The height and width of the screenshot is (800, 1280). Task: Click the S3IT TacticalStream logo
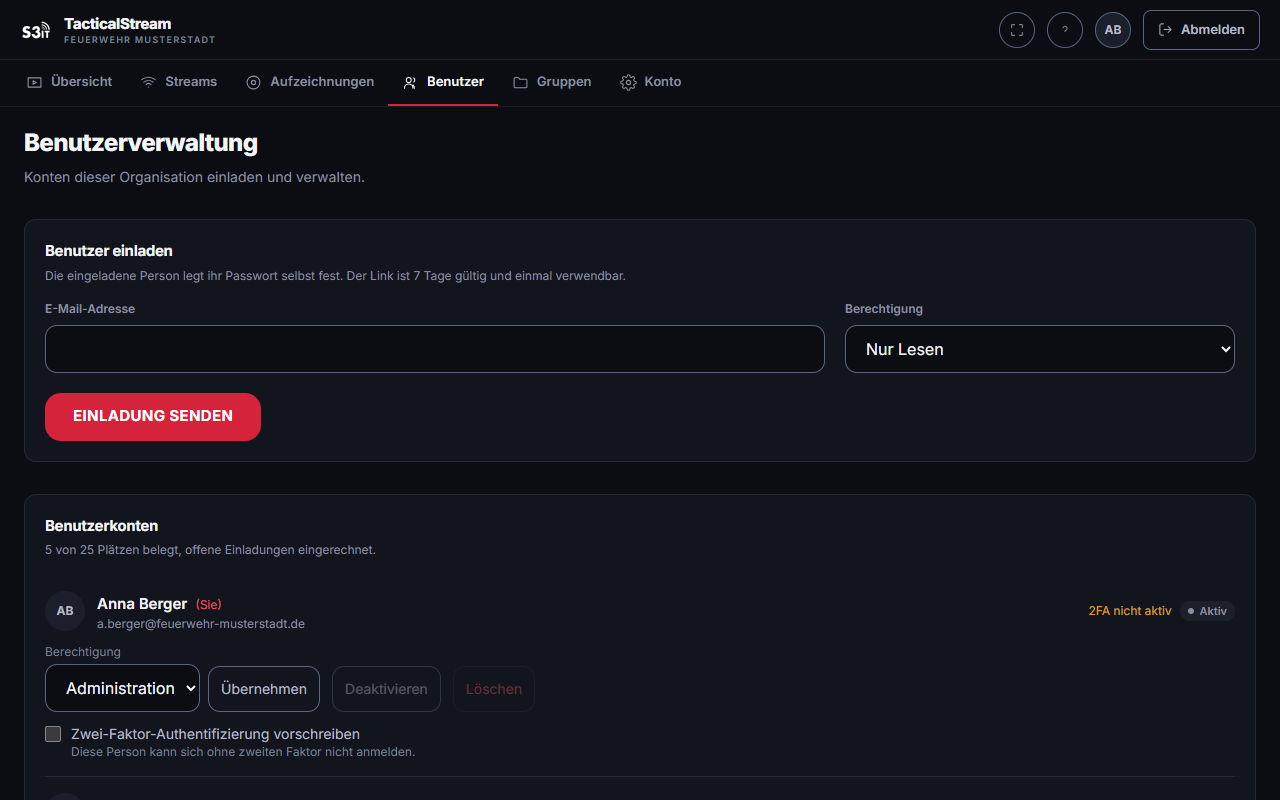click(x=36, y=30)
